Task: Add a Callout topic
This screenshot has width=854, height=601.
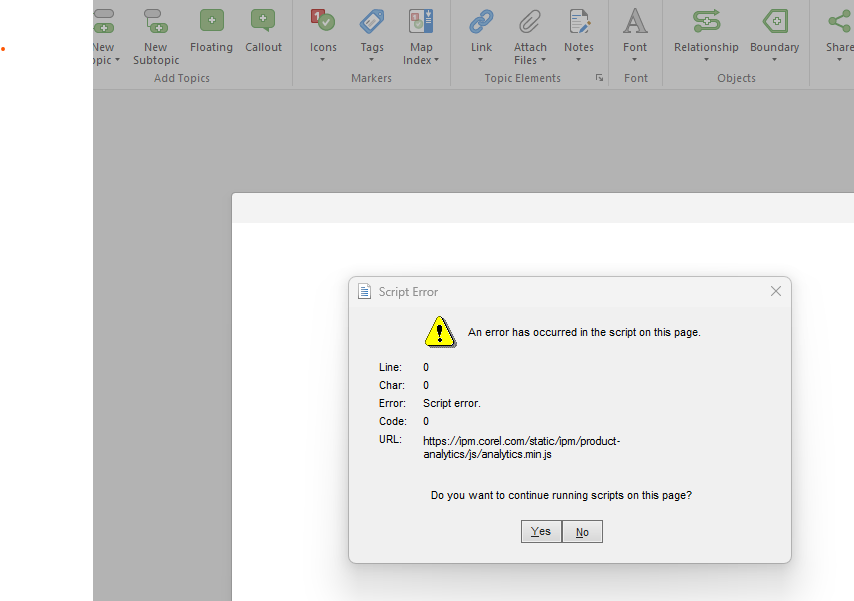Action: (x=263, y=21)
